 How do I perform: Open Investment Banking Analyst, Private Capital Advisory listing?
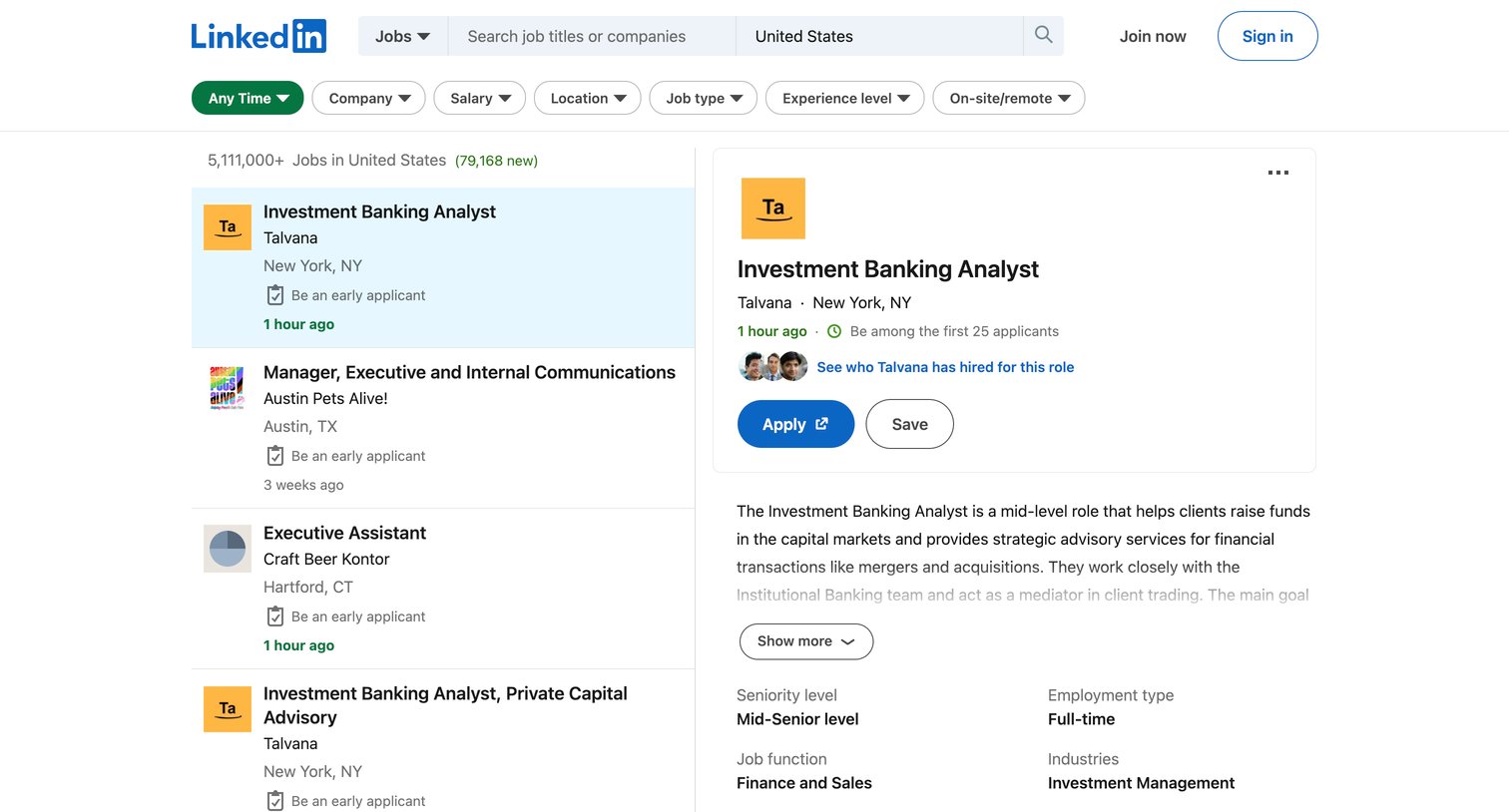coord(443,740)
